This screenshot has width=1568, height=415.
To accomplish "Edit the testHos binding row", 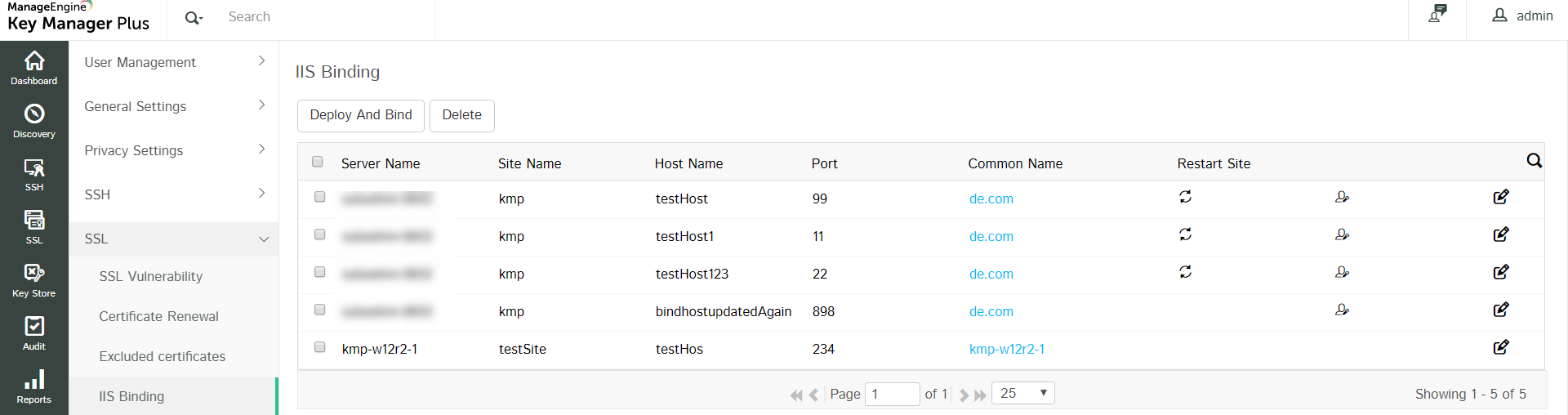I will tap(1501, 347).
